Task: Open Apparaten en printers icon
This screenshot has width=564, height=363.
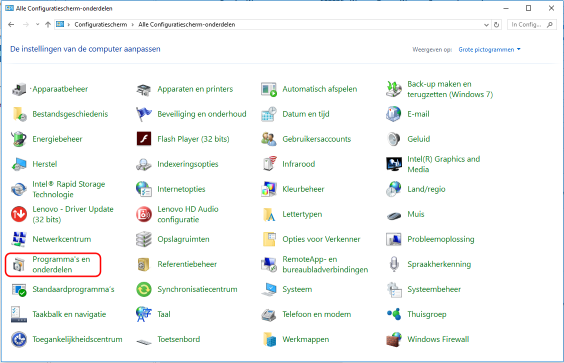Action: [x=144, y=89]
